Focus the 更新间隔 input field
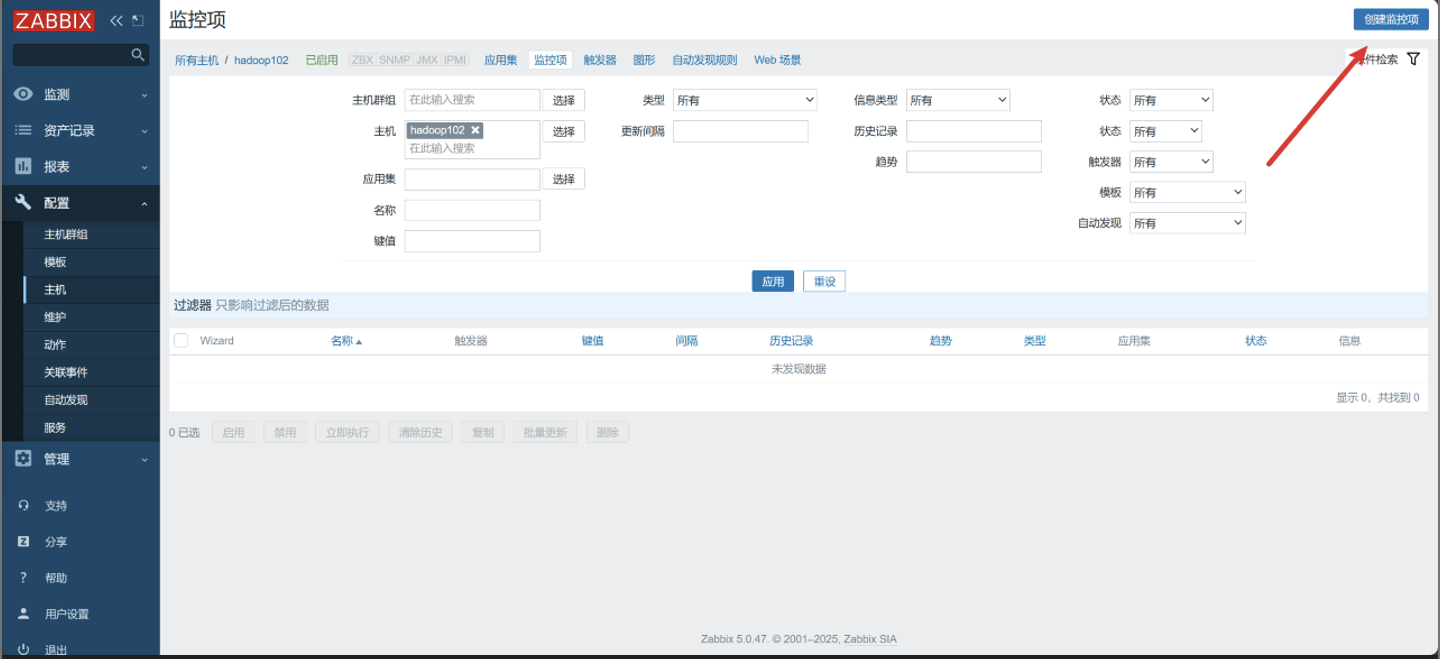The height and width of the screenshot is (659, 1440). [x=740, y=131]
